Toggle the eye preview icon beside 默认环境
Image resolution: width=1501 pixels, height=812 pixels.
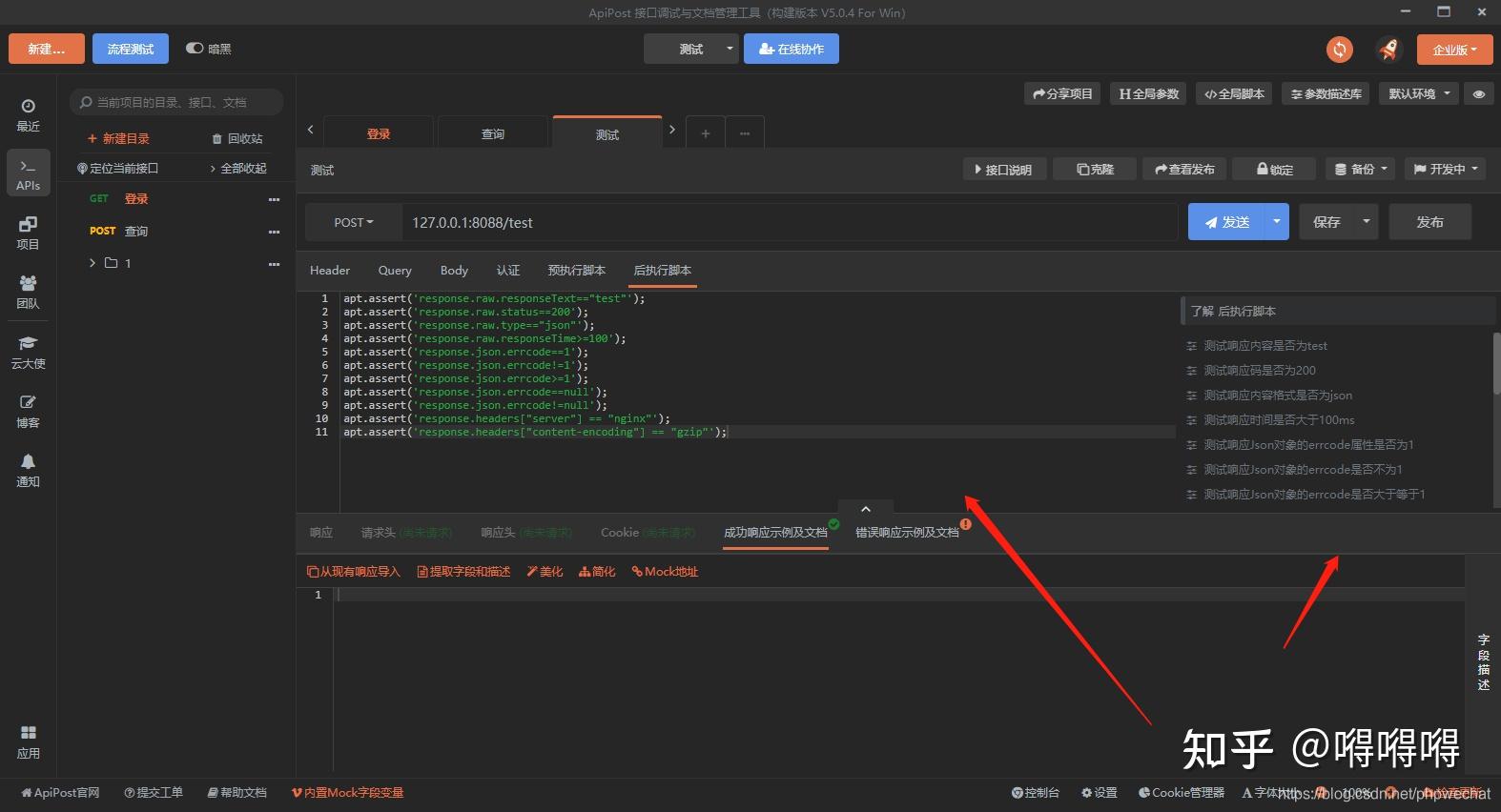(1479, 93)
